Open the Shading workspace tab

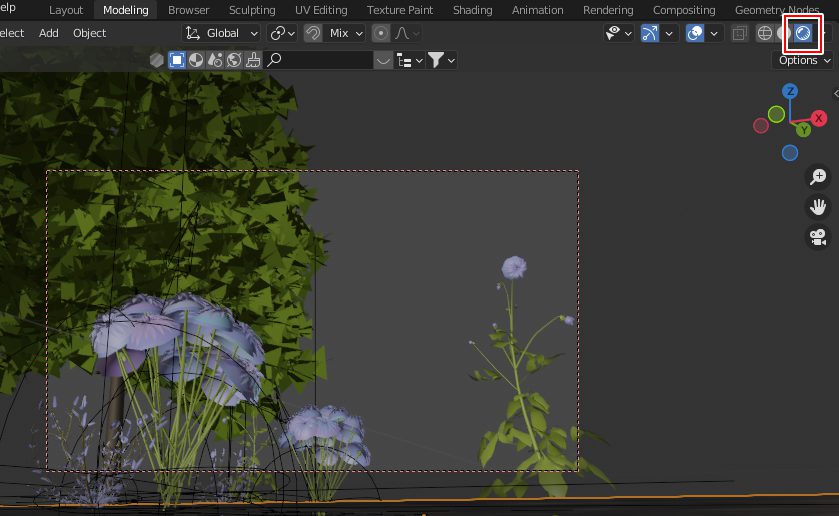point(472,10)
